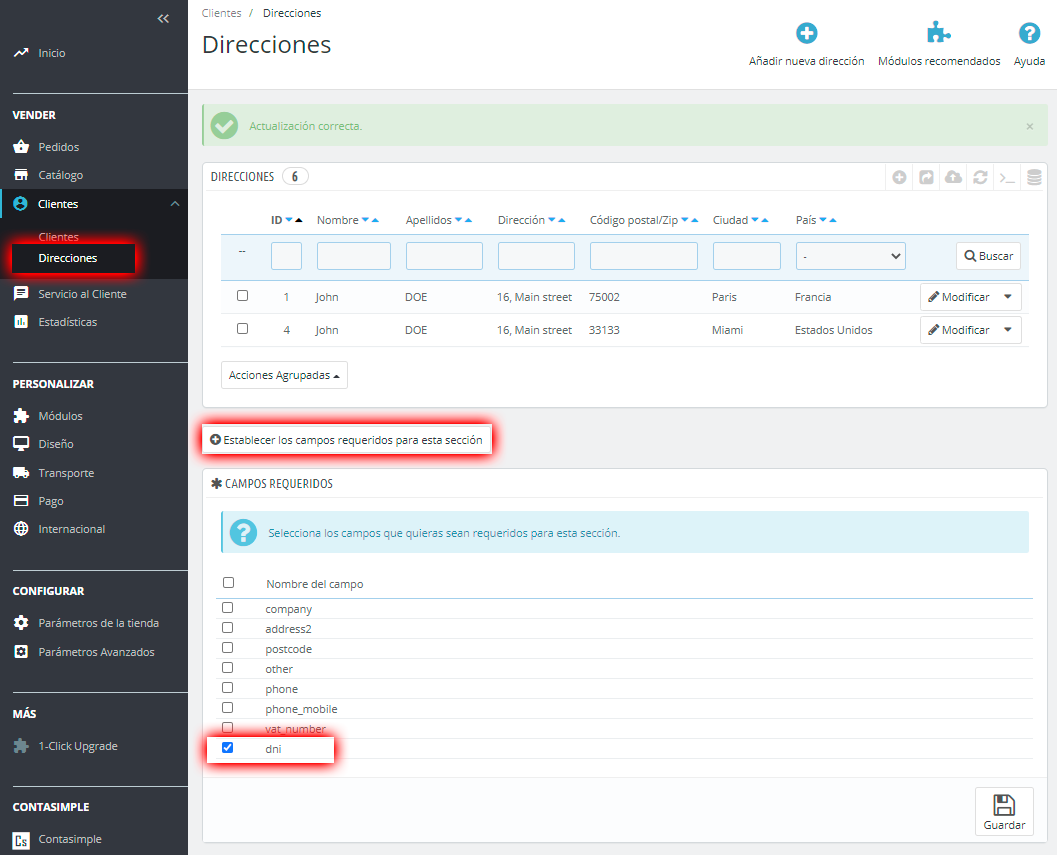The height and width of the screenshot is (855, 1057).
Task: Click add new plus icon in table toolbar
Action: pyautogui.click(x=899, y=177)
